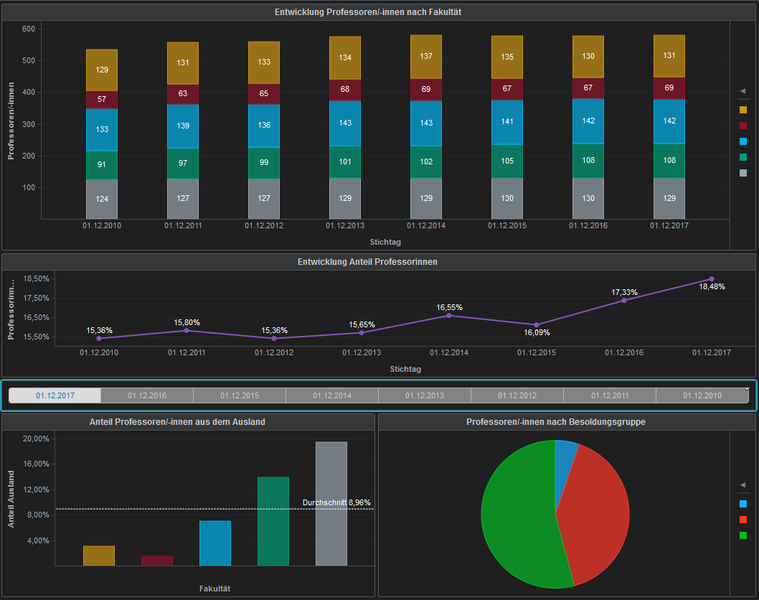This screenshot has width=759, height=600.
Task: Click the green pie chart legend swatch
Action: (x=742, y=535)
